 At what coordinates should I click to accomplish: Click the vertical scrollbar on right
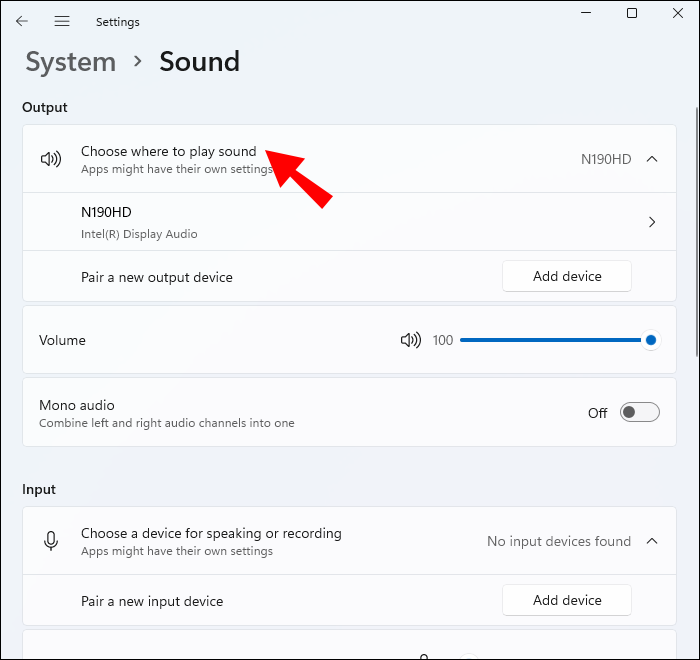[695, 230]
